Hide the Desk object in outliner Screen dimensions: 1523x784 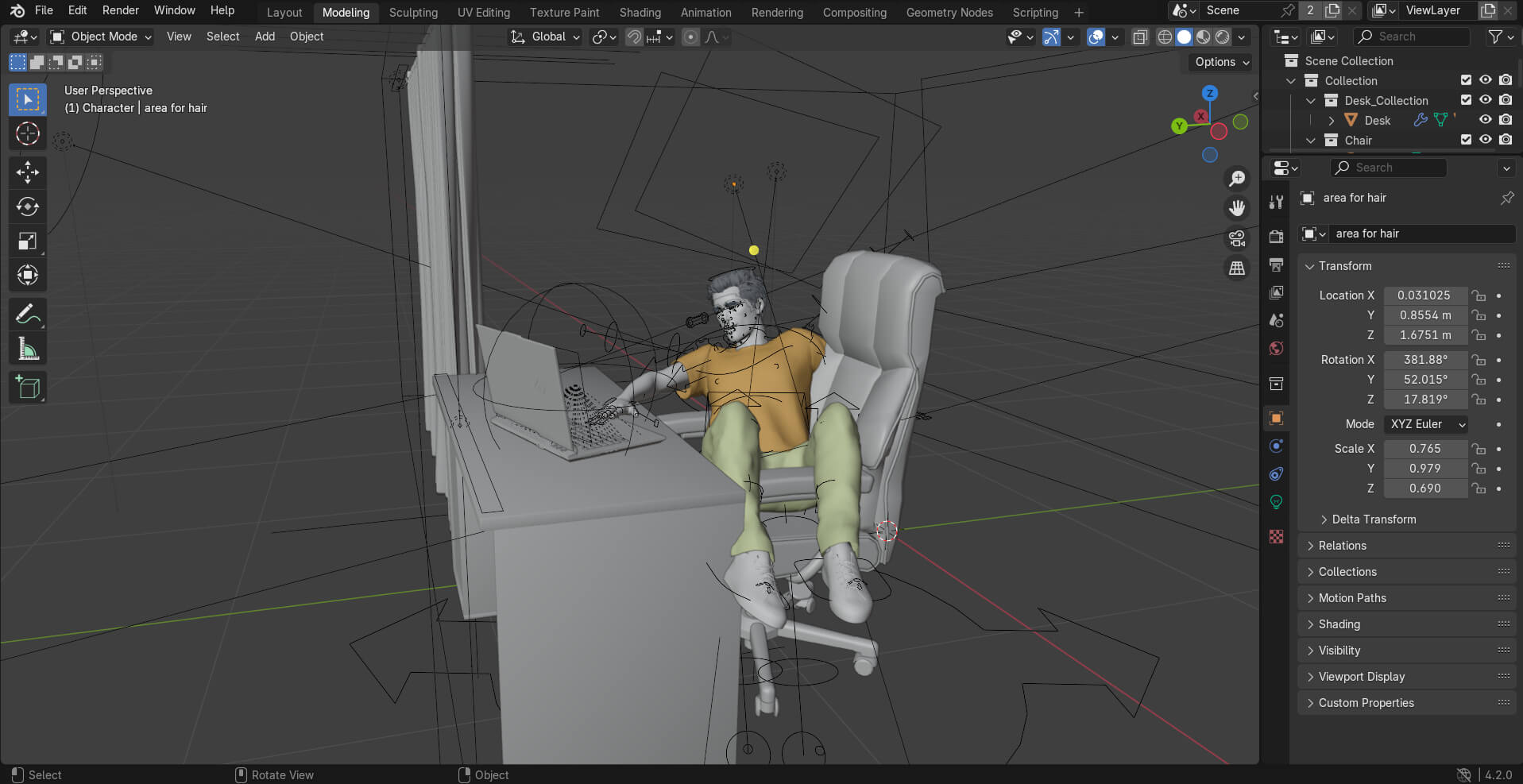pyautogui.click(x=1485, y=120)
